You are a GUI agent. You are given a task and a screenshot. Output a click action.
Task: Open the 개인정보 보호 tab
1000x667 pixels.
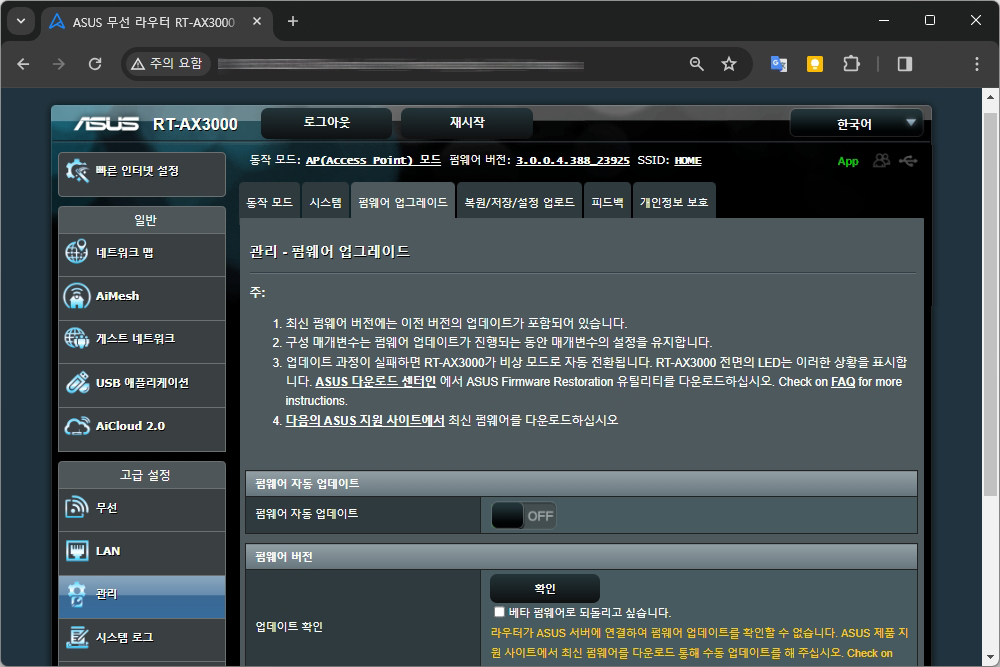tap(674, 202)
